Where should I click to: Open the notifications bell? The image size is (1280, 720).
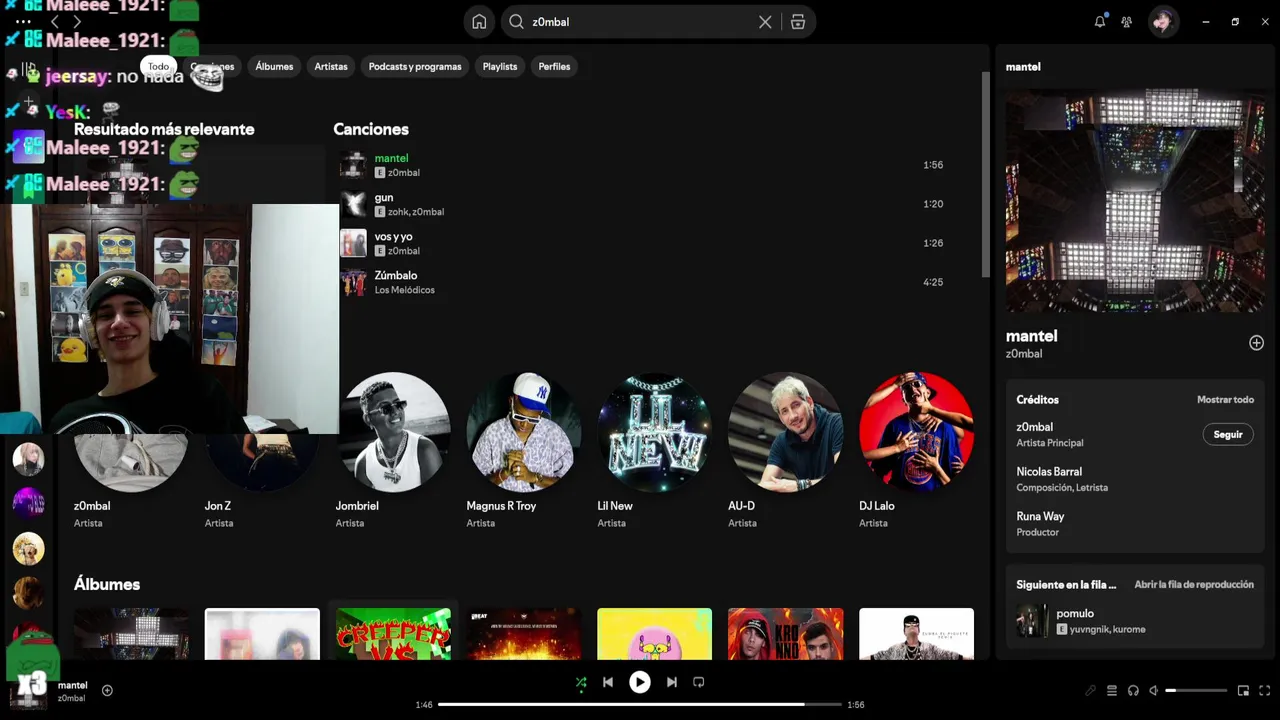[x=1100, y=21]
